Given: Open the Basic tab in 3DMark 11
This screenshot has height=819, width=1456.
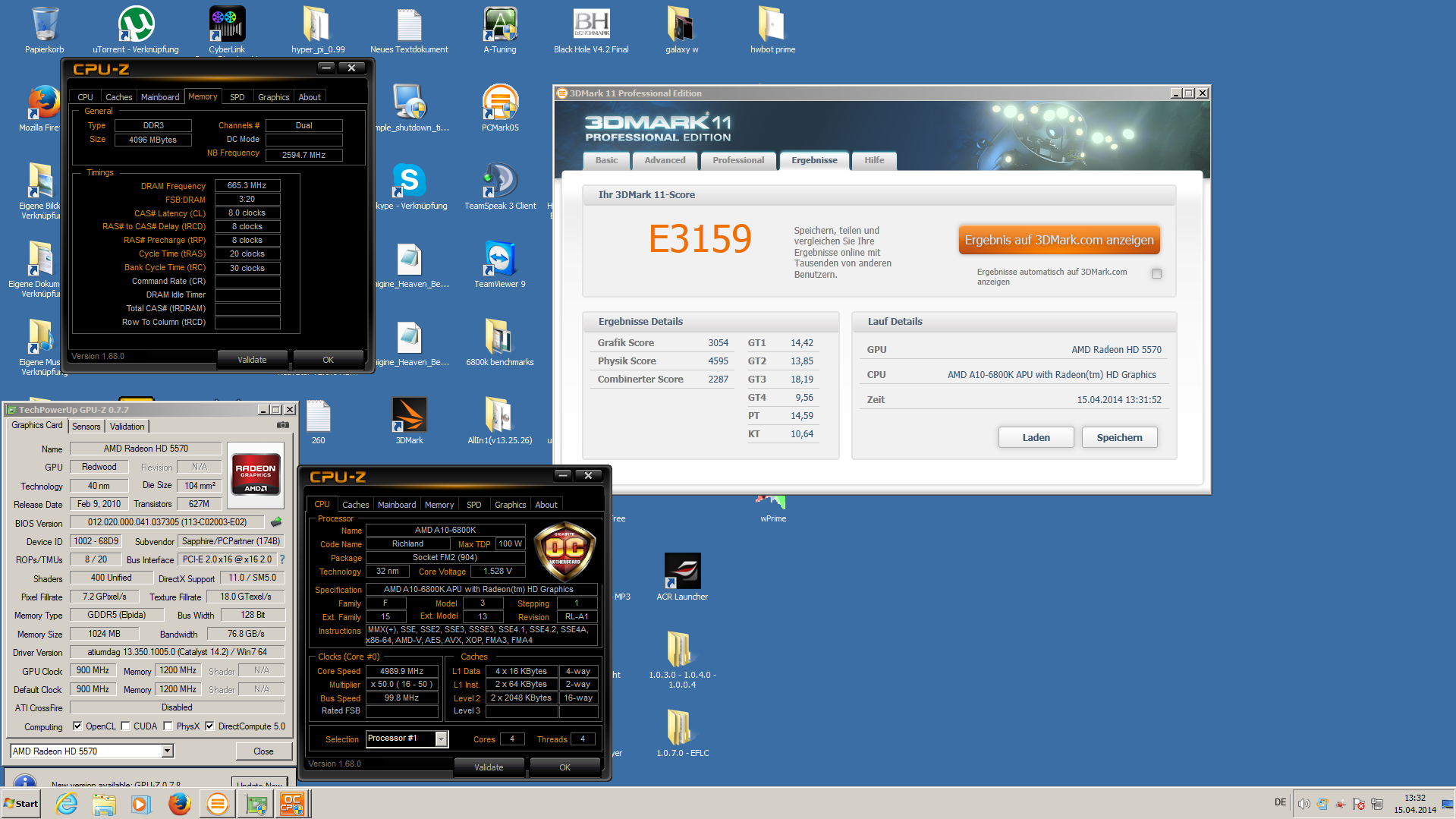Looking at the screenshot, I should [606, 160].
